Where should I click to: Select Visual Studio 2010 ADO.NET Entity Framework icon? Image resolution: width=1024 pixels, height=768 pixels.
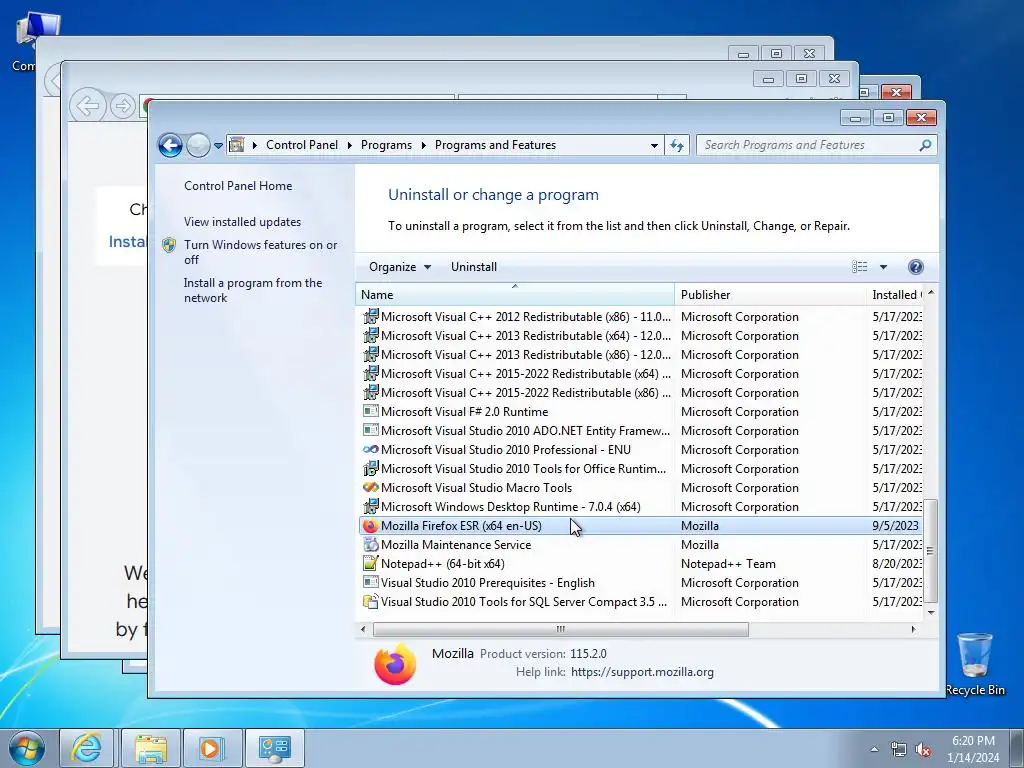370,430
